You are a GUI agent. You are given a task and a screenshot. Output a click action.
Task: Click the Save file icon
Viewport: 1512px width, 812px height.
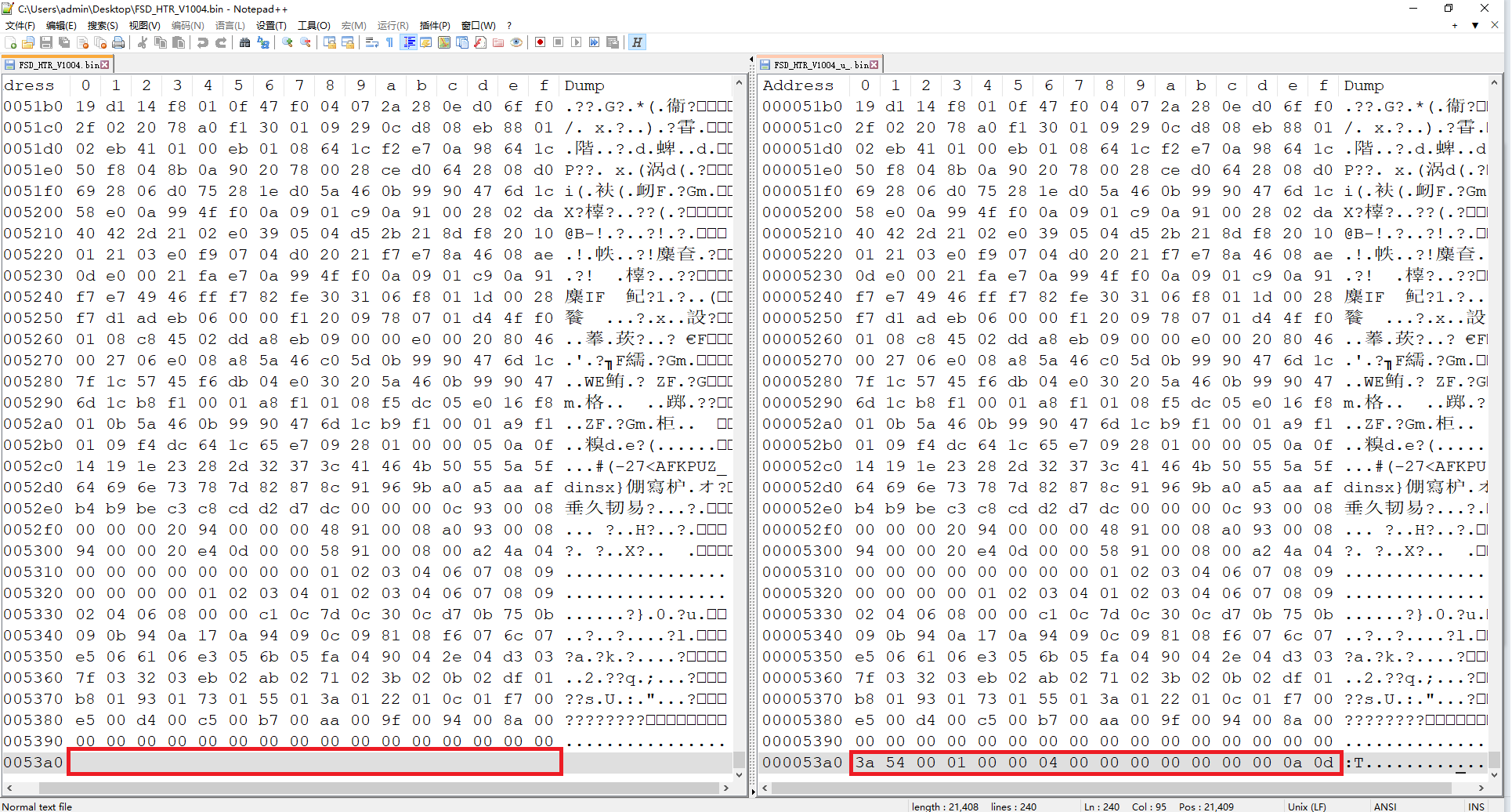[x=46, y=42]
